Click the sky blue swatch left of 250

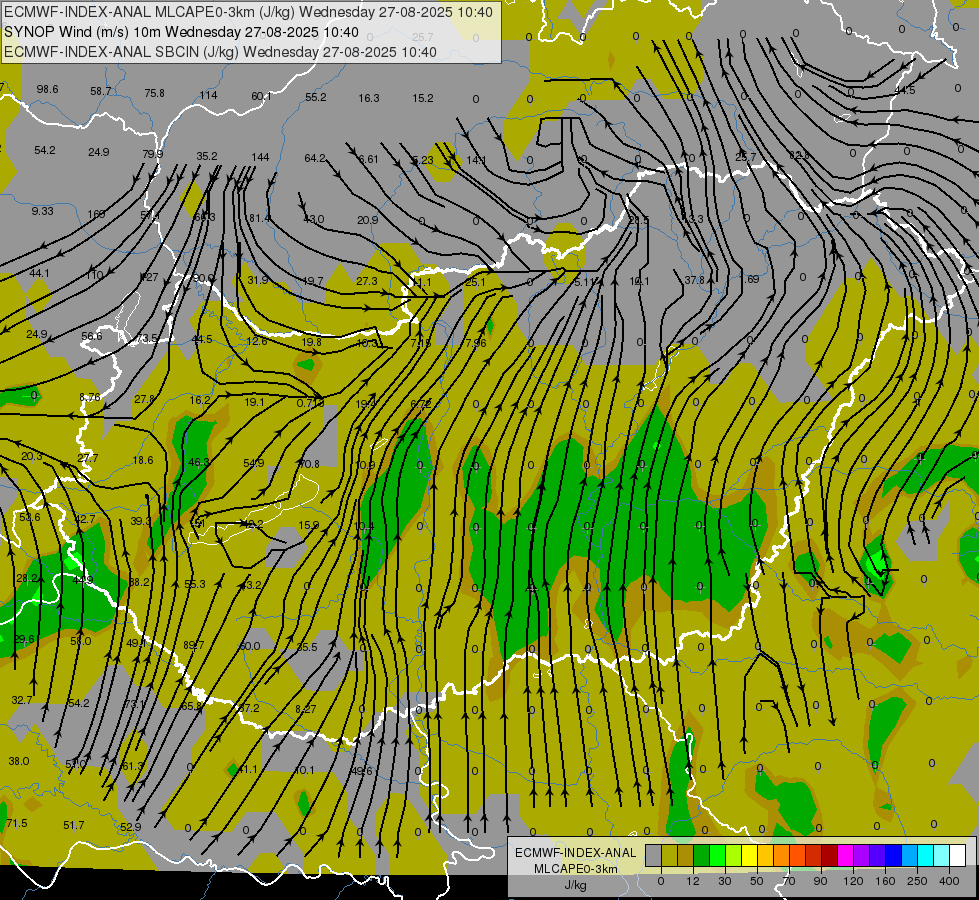pyautogui.click(x=910, y=856)
